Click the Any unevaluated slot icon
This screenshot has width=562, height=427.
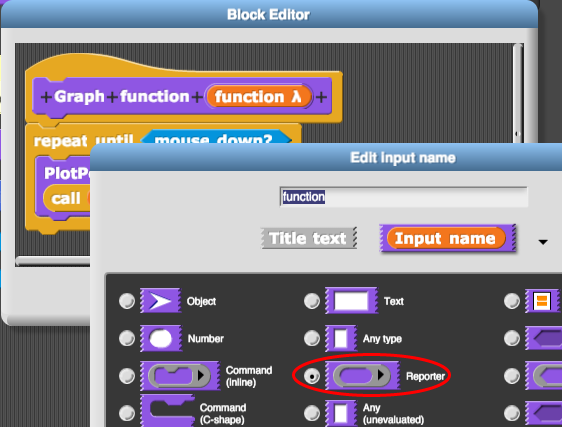[x=341, y=413]
